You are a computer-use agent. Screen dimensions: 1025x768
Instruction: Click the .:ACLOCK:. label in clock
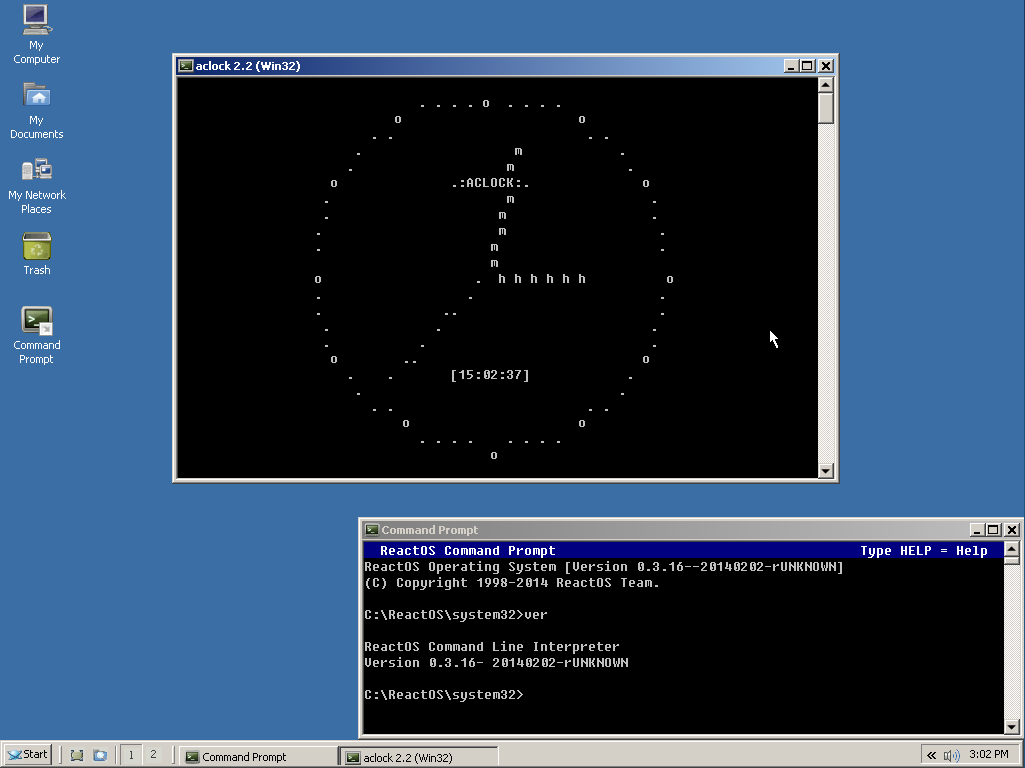point(490,183)
